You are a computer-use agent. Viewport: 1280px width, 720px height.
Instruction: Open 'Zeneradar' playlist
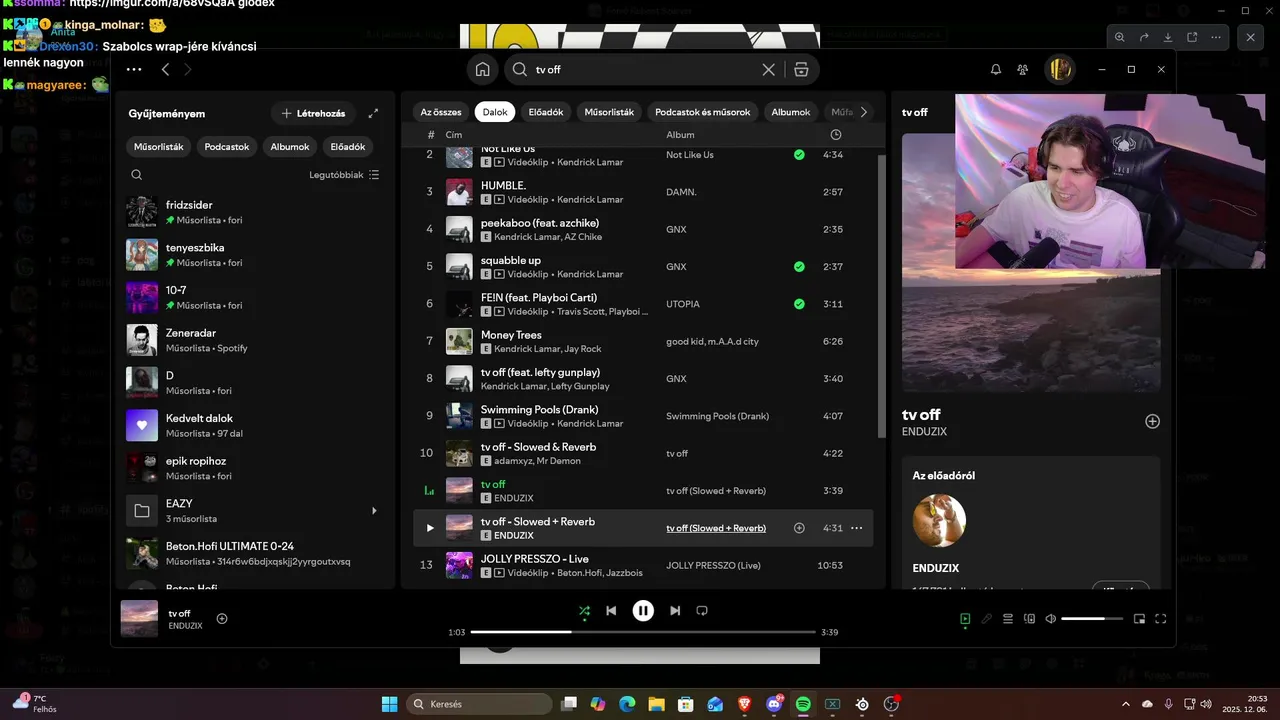(x=253, y=340)
